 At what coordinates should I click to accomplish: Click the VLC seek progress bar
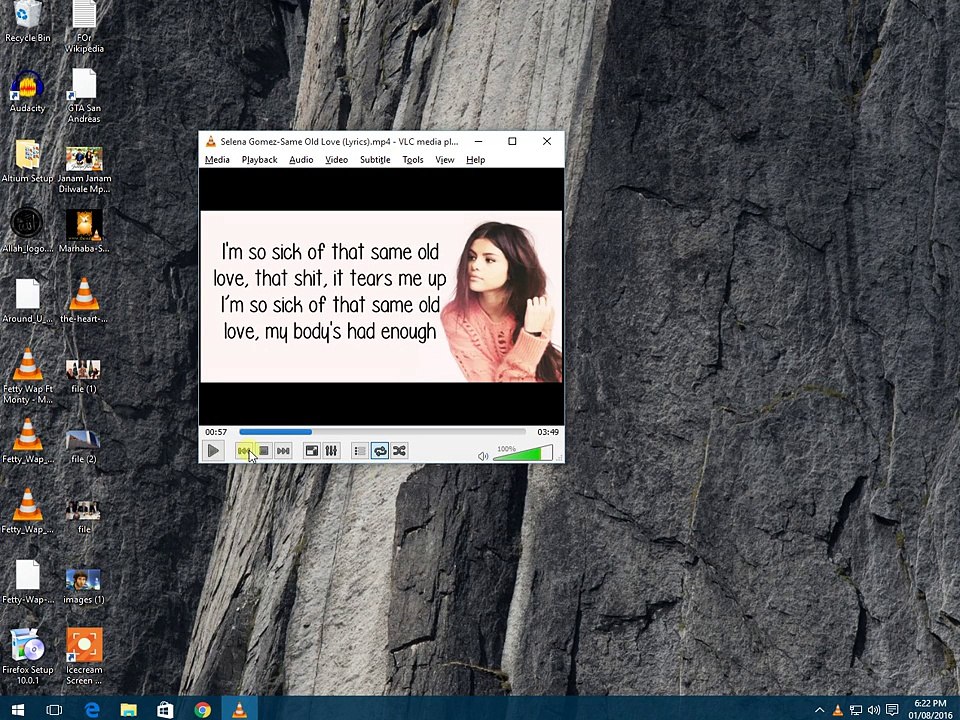click(382, 432)
